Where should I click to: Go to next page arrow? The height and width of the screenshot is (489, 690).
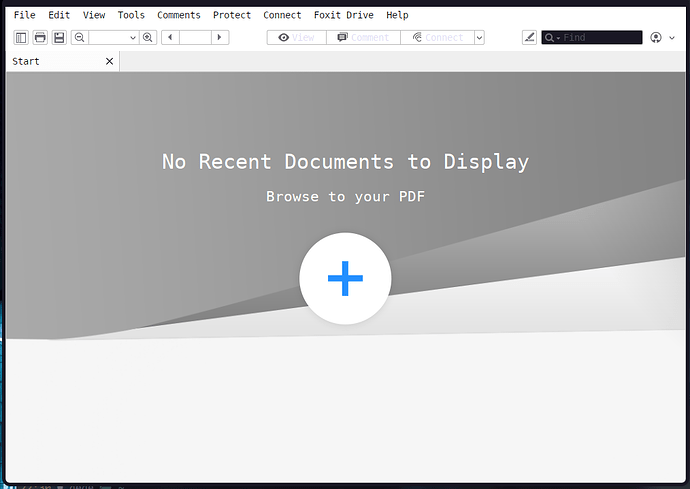220,37
